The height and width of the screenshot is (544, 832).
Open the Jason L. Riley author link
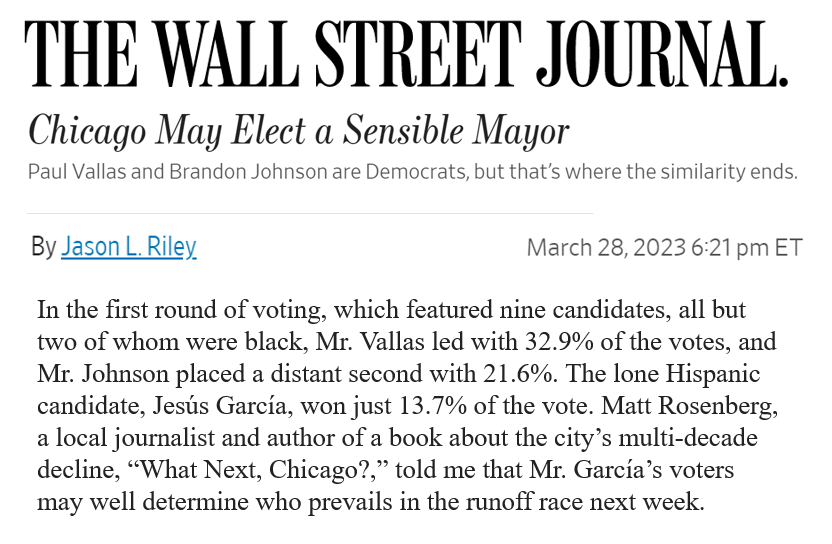(128, 247)
